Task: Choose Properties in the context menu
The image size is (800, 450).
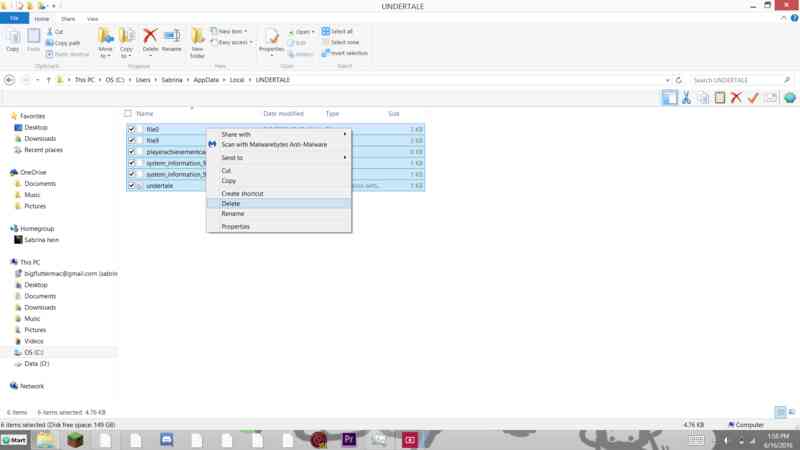Action: (x=279, y=227)
